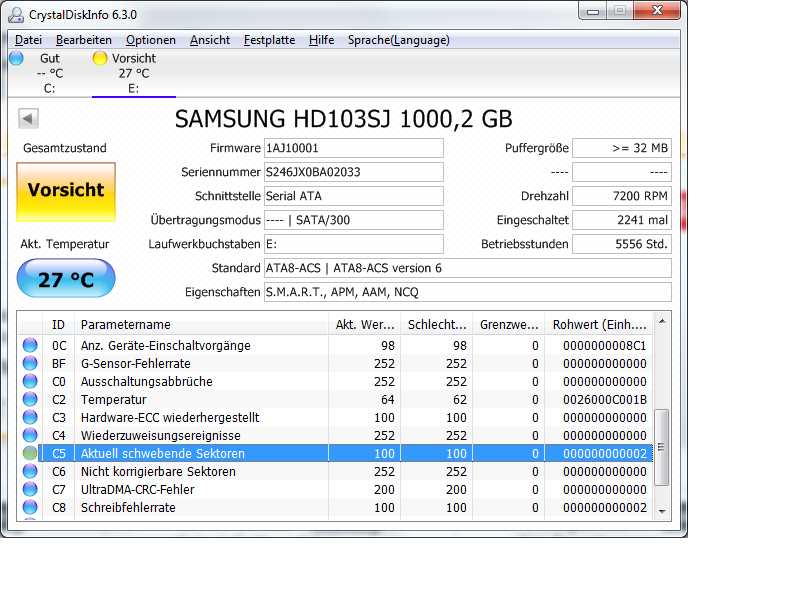Click the yellow Vorsicht health status button
The image size is (800, 600).
click(x=66, y=192)
